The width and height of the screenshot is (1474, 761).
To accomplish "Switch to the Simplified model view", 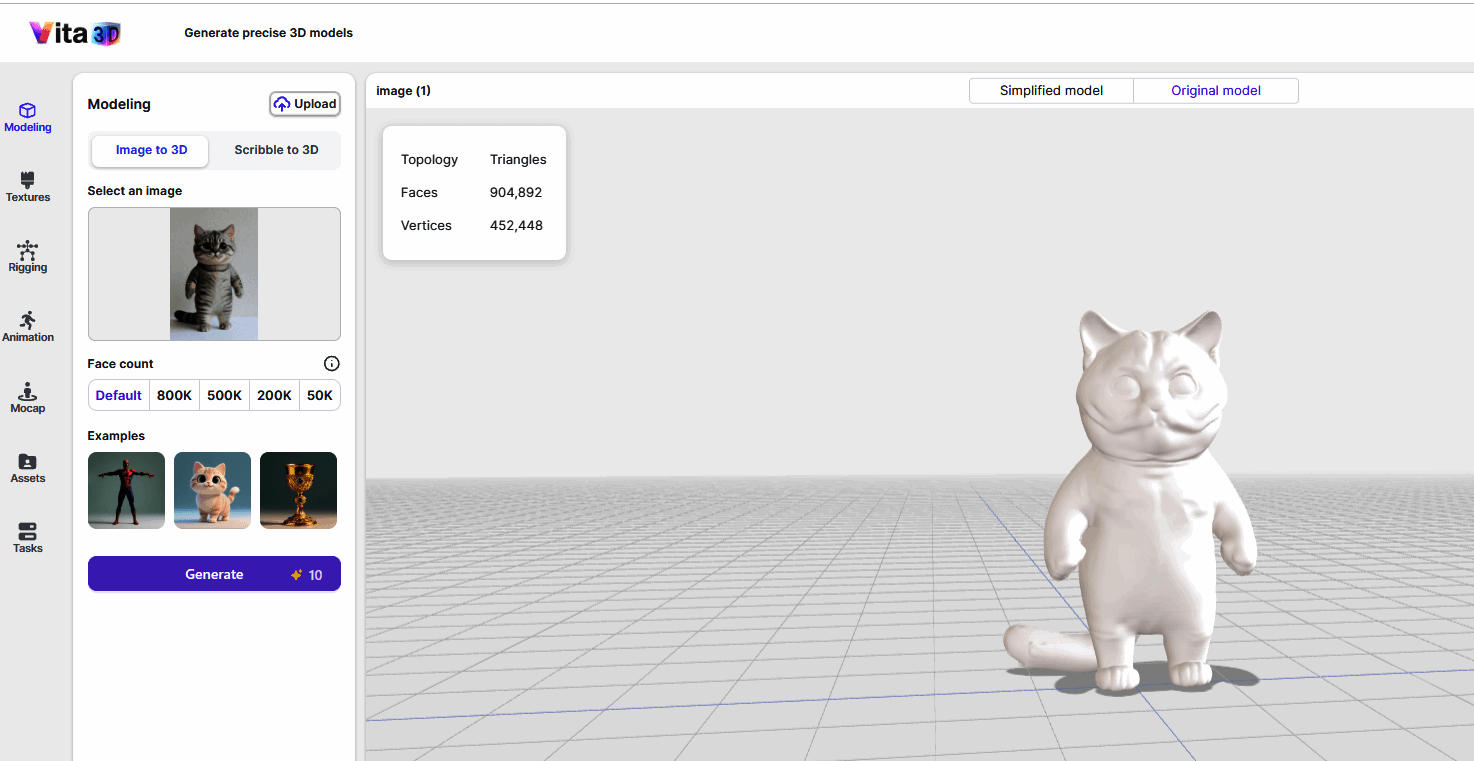I will pyautogui.click(x=1051, y=91).
